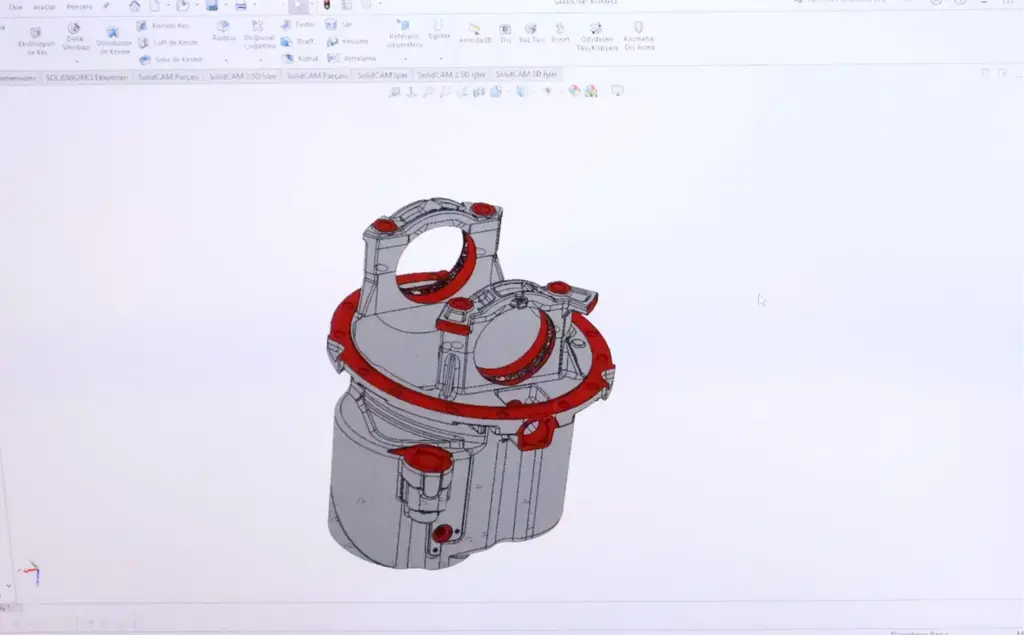Choose the Loft ile Kesim command

[x=167, y=42]
